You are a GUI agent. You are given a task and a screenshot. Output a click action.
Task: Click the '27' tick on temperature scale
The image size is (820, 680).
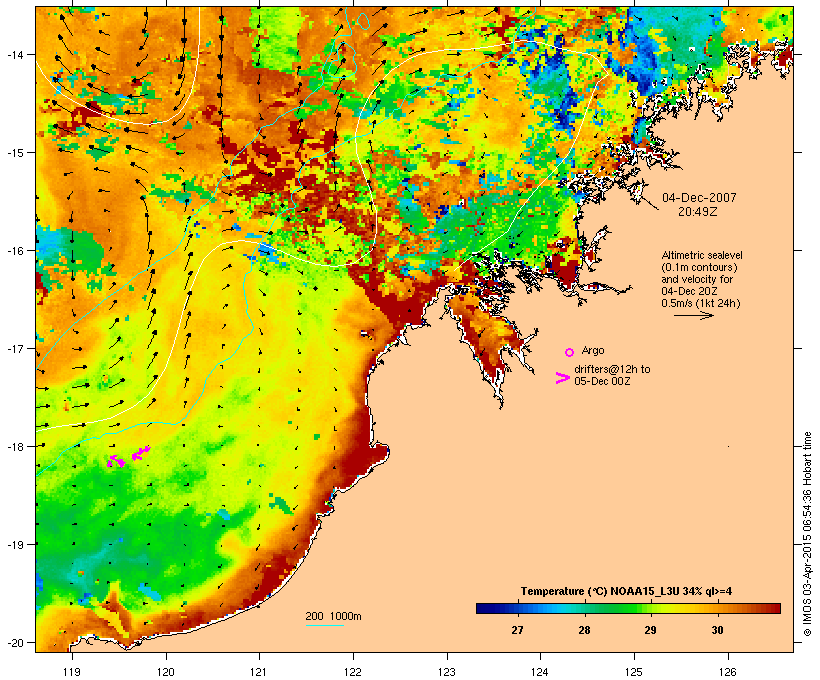pyautogui.click(x=517, y=630)
